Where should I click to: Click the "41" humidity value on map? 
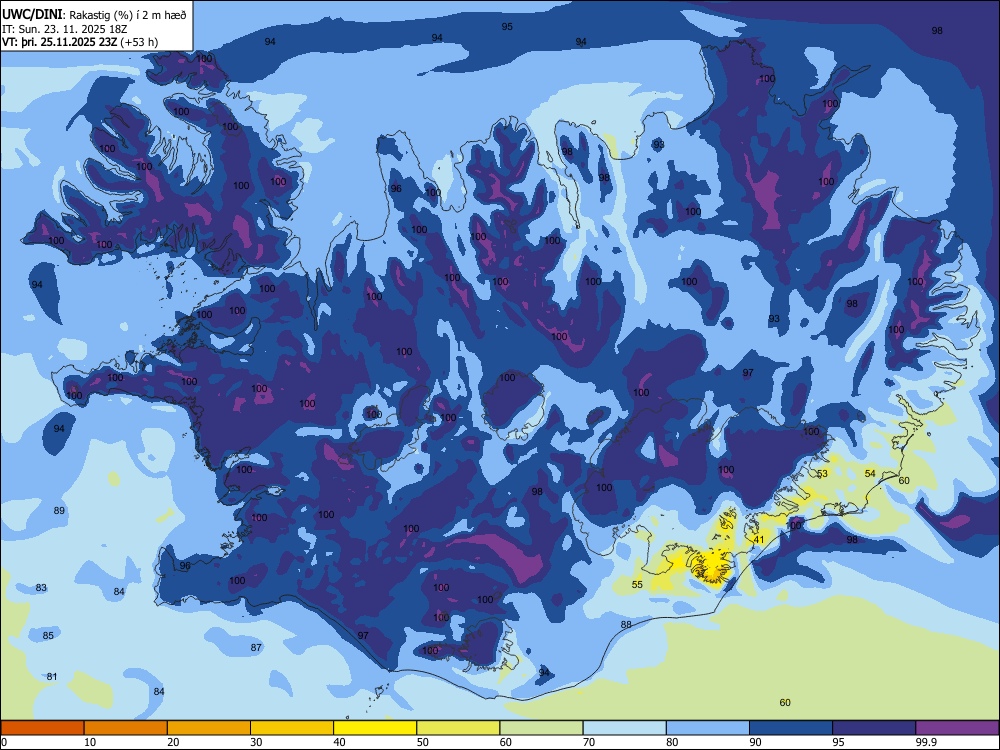coord(759,540)
